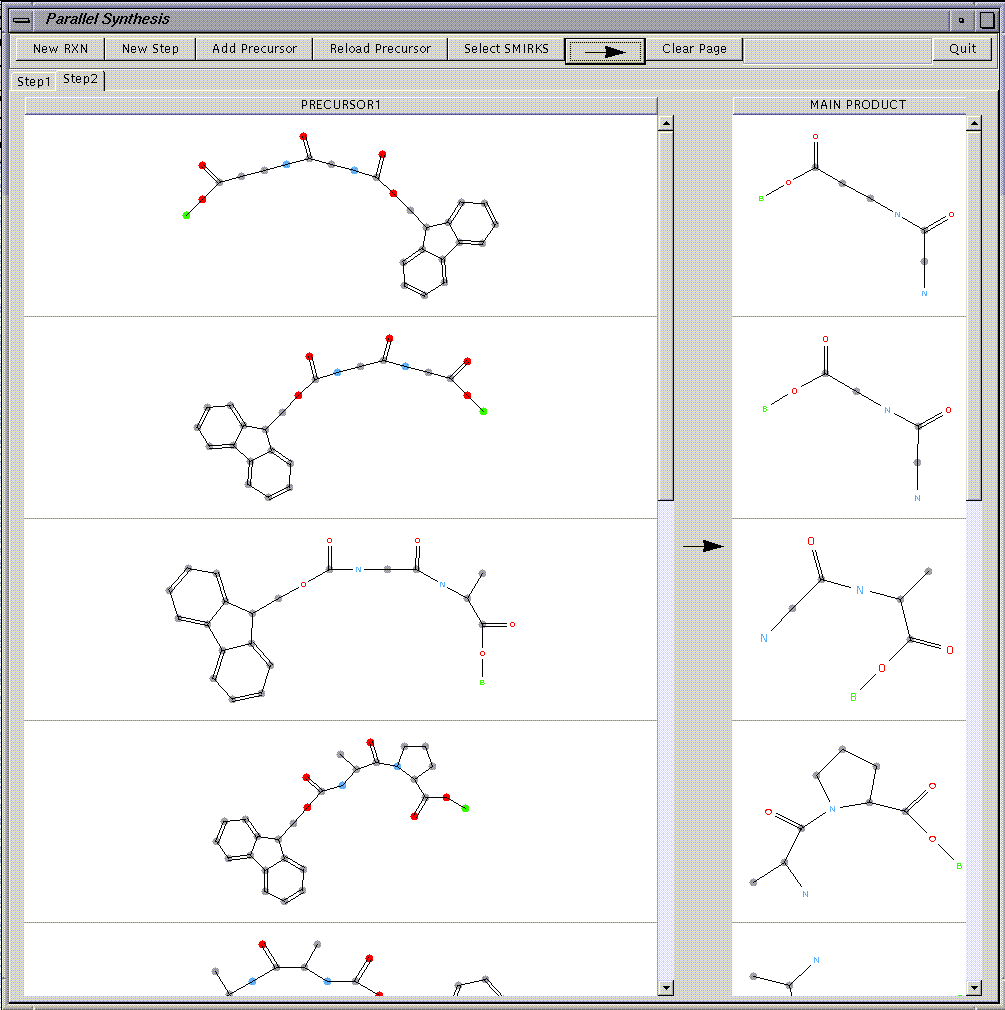Screen dimensions: 1005x1010
Task: Click the precursor list scrollbar thumb
Action: [x=665, y=315]
